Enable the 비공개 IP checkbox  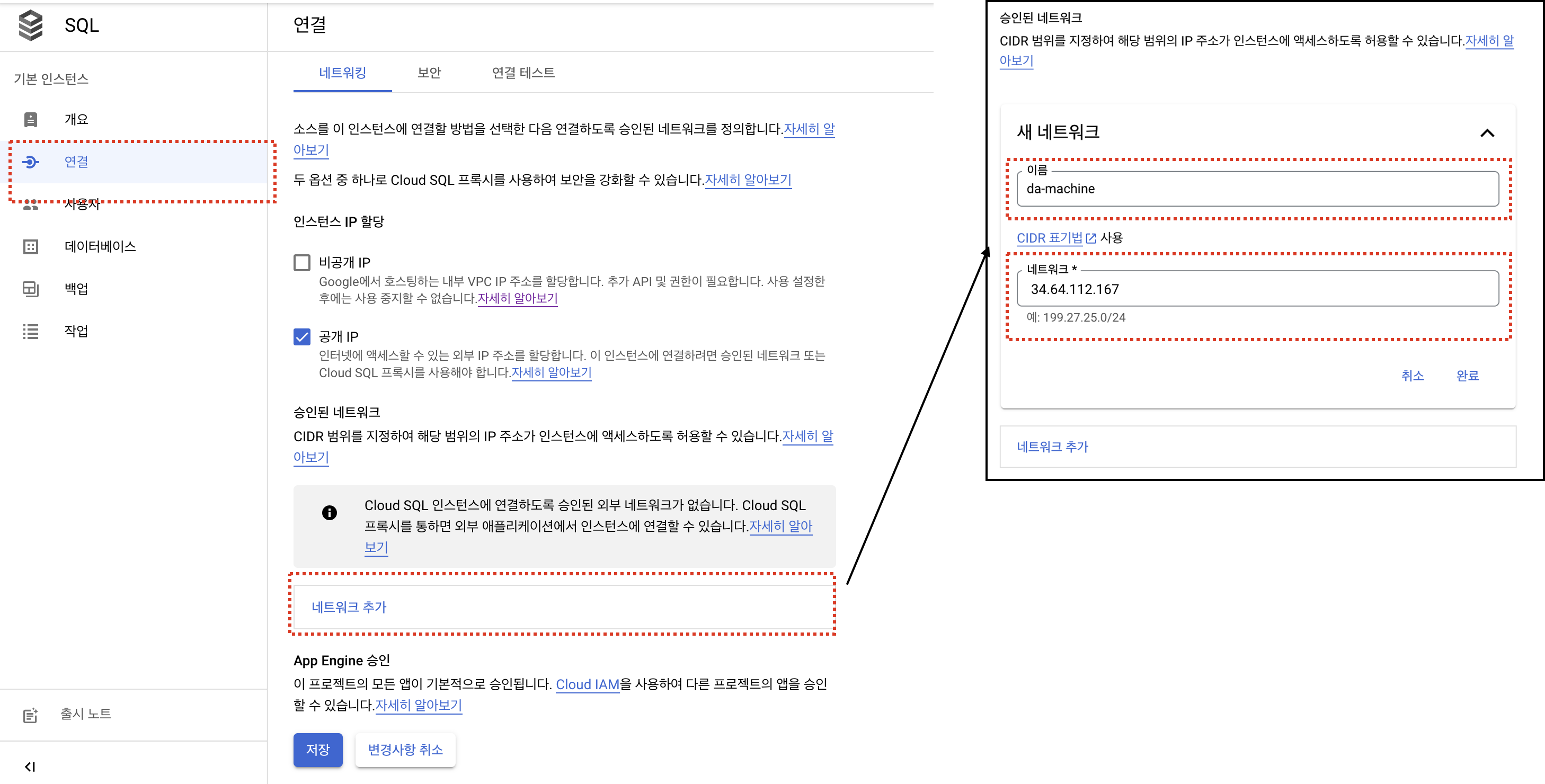coord(301,263)
